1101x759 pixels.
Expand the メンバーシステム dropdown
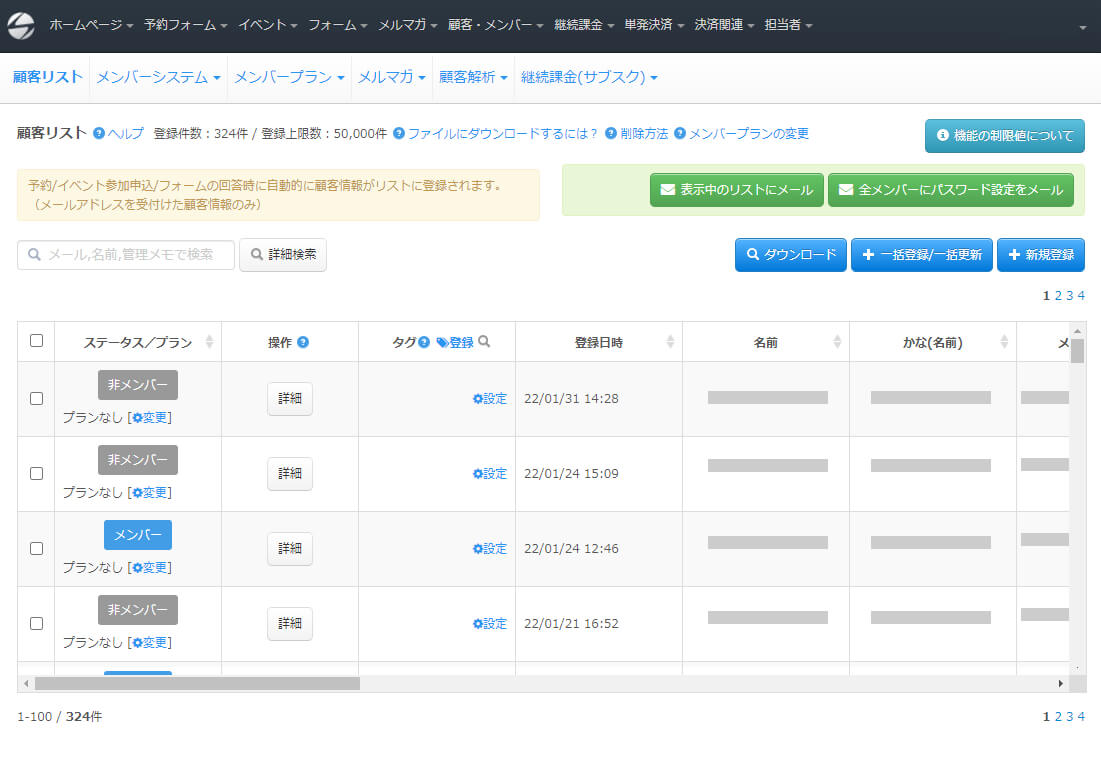click(158, 77)
